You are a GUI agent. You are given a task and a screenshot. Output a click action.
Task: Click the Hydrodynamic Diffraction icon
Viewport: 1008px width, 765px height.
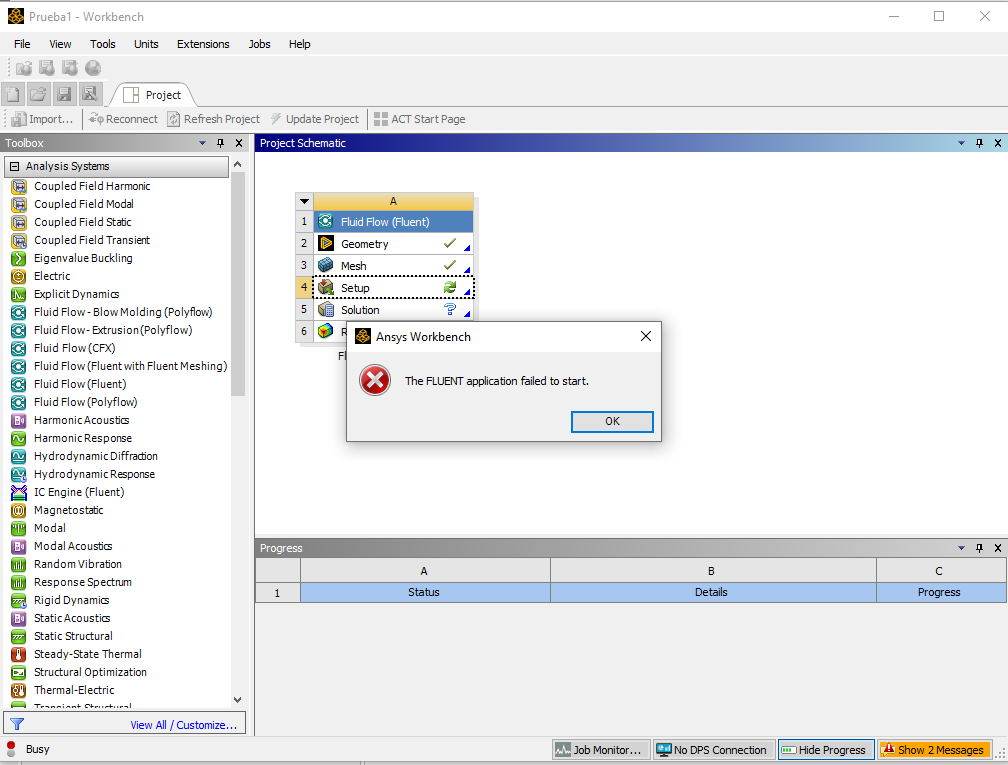pyautogui.click(x=19, y=456)
